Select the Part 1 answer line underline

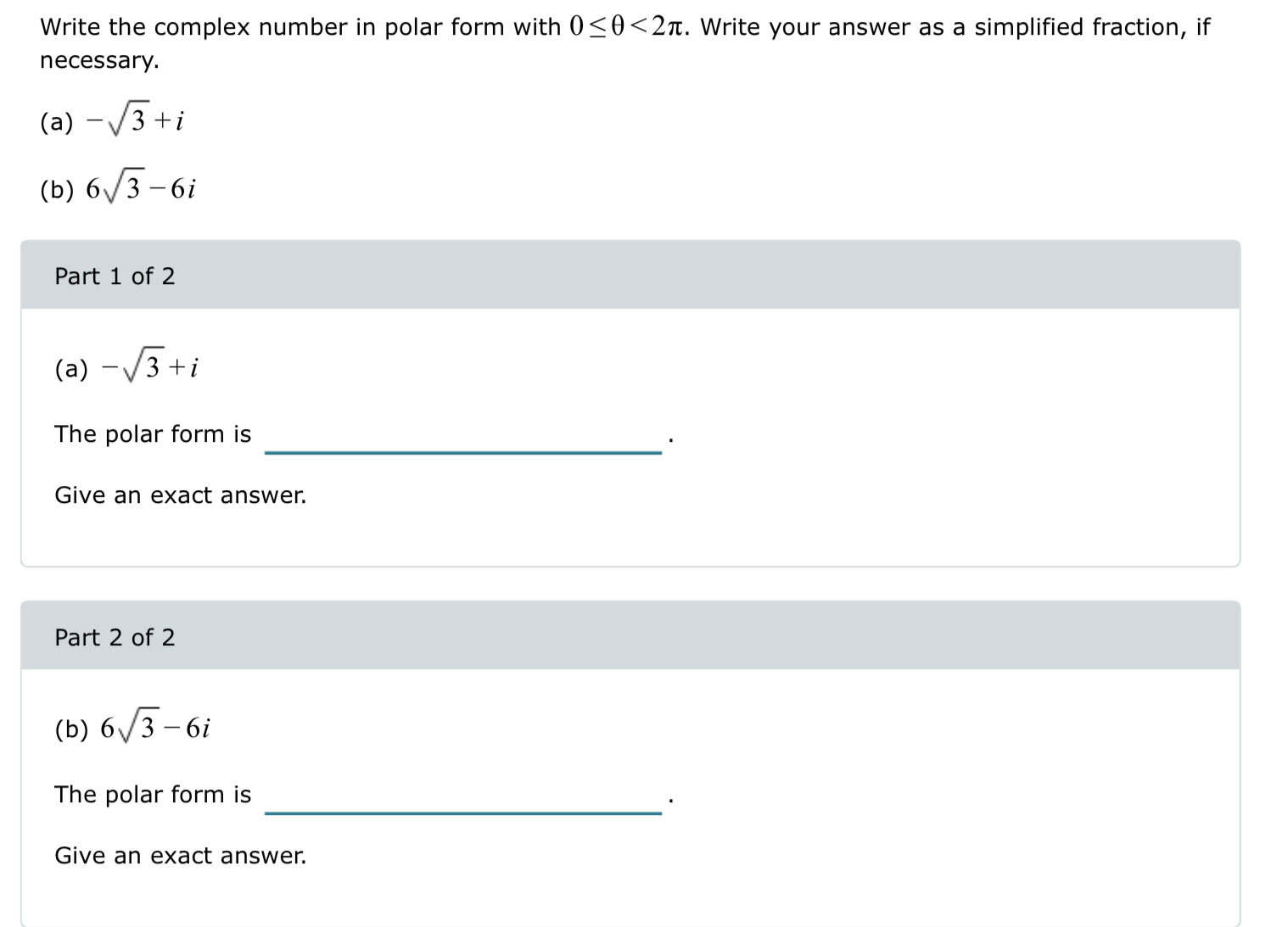[x=462, y=454]
